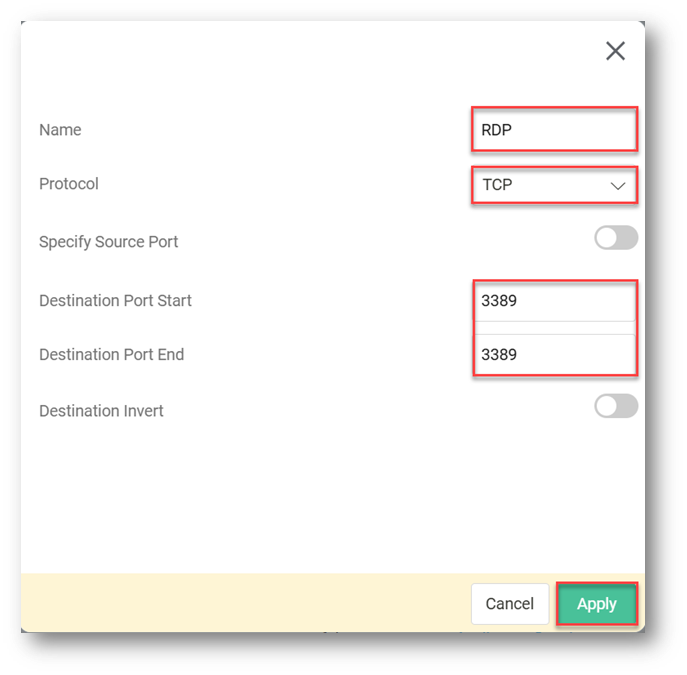Open the Protocol dropdown showing TCP
The image size is (687, 675).
pyautogui.click(x=553, y=185)
